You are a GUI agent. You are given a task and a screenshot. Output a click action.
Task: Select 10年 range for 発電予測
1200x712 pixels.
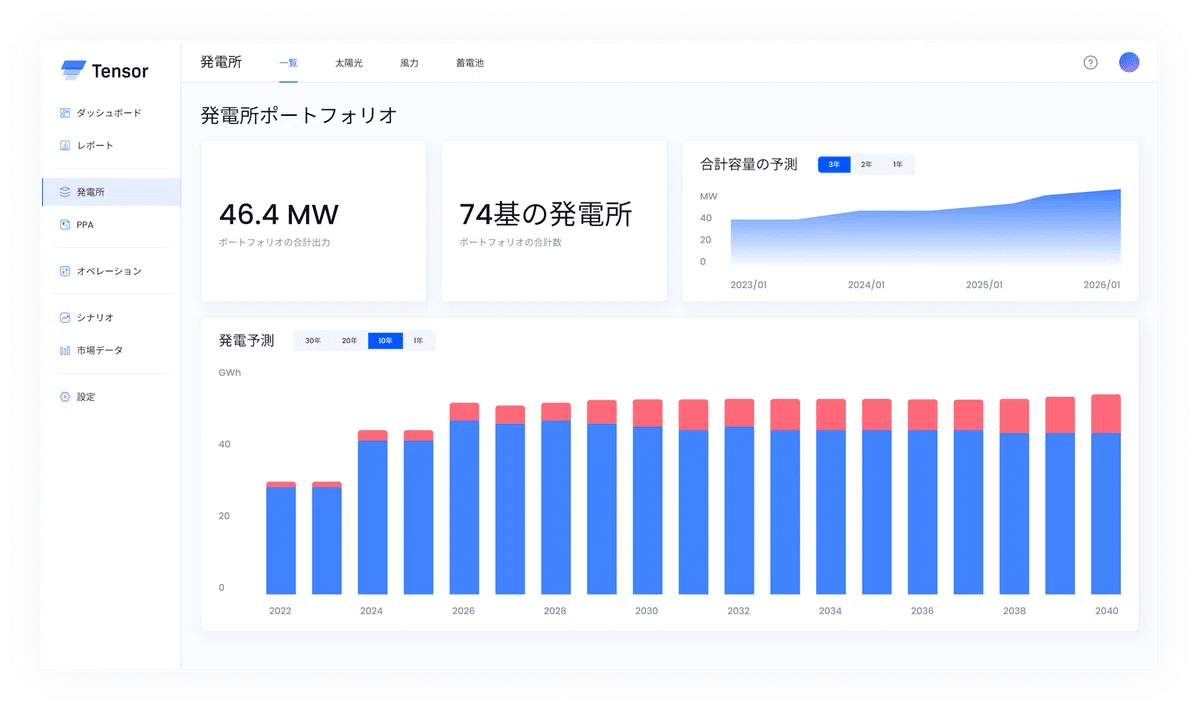tap(385, 341)
